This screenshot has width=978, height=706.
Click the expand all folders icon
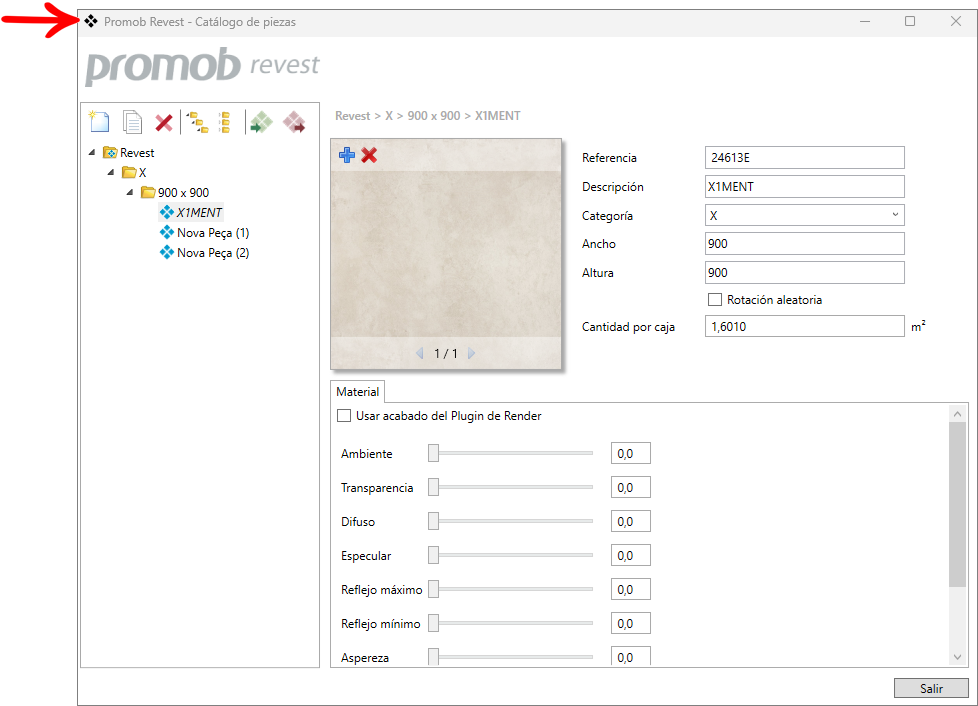(x=198, y=122)
